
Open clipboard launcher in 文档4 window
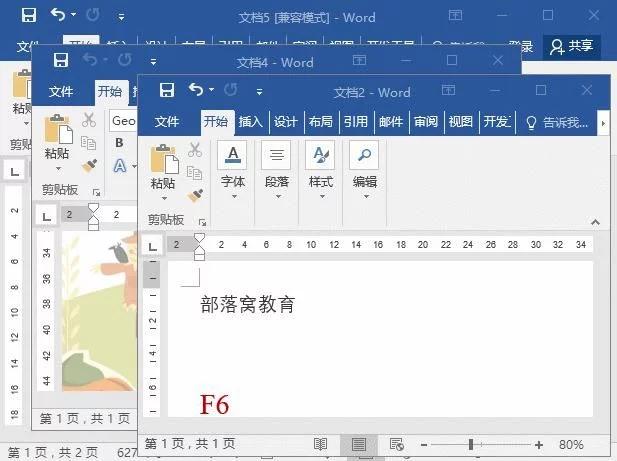pyautogui.click(x=96, y=193)
